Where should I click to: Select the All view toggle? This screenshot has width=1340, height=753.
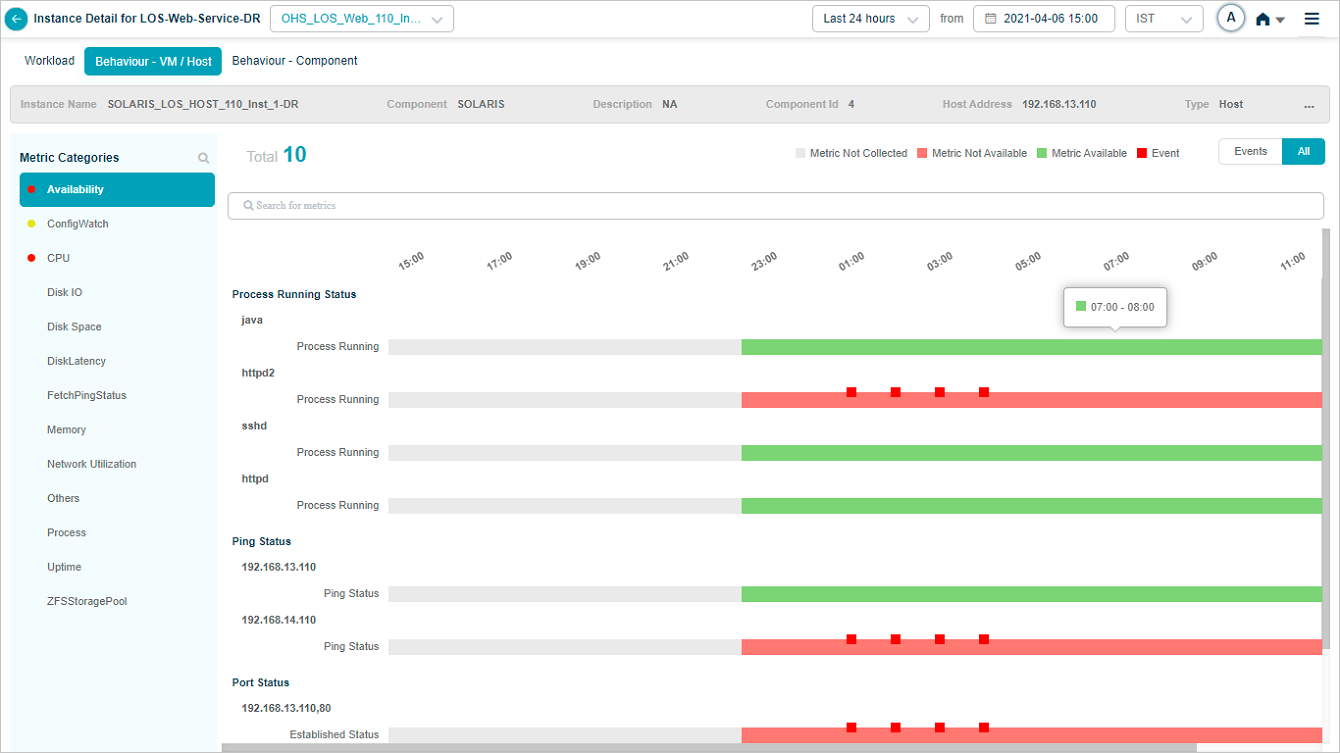1303,152
